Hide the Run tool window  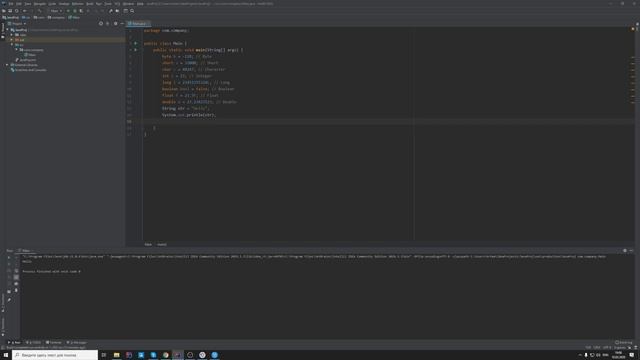(x=631, y=251)
